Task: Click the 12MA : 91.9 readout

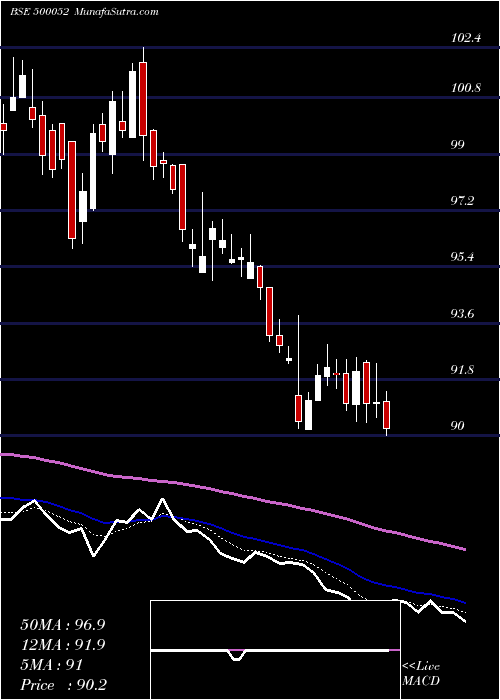Action: [63, 645]
